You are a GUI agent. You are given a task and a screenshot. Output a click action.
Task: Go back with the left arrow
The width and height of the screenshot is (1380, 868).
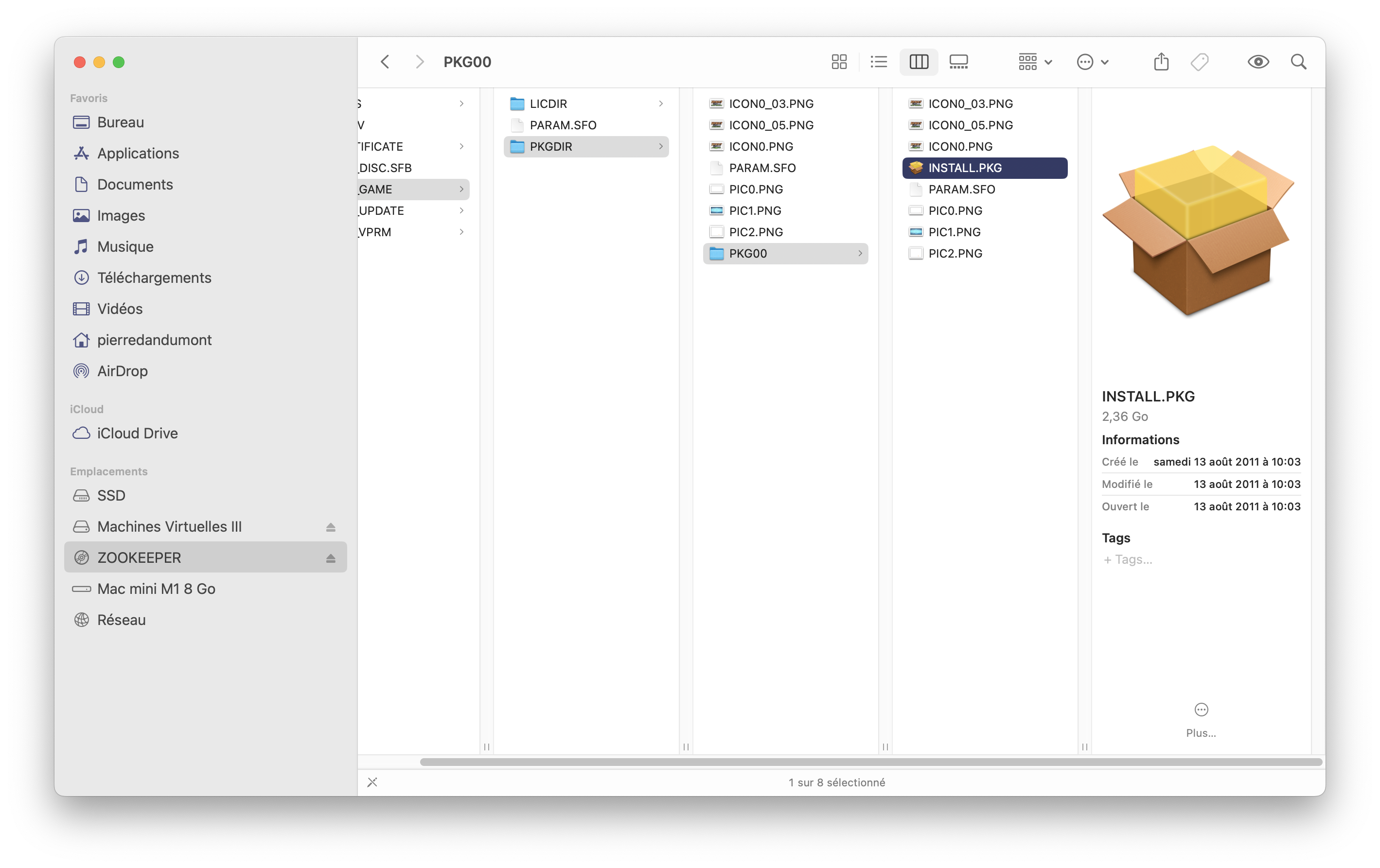pyautogui.click(x=385, y=62)
